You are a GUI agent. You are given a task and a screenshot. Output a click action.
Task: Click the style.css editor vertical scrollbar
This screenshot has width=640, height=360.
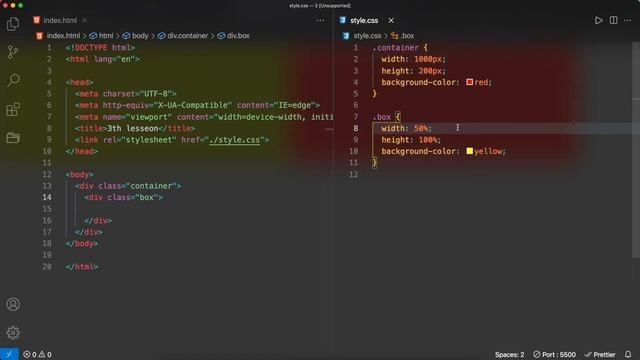(636, 149)
